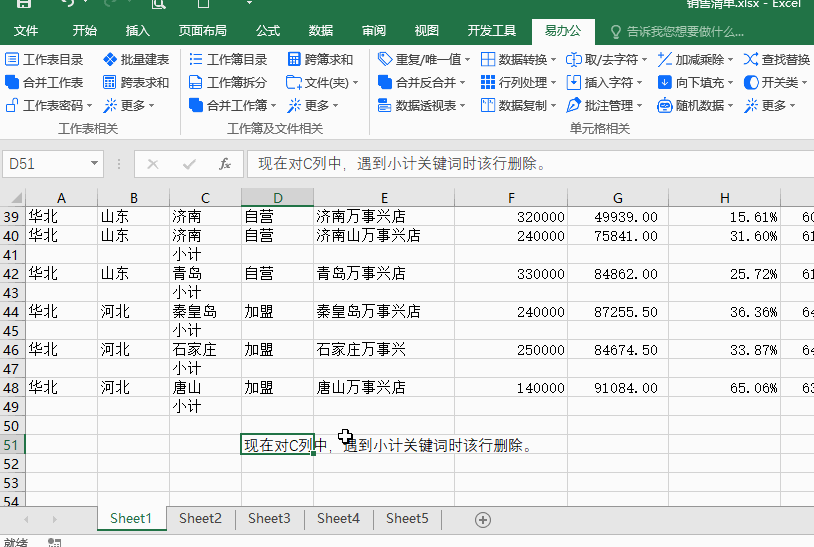The image size is (814, 547).
Task: Click 工作簿目录 list icon
Action: 195,59
